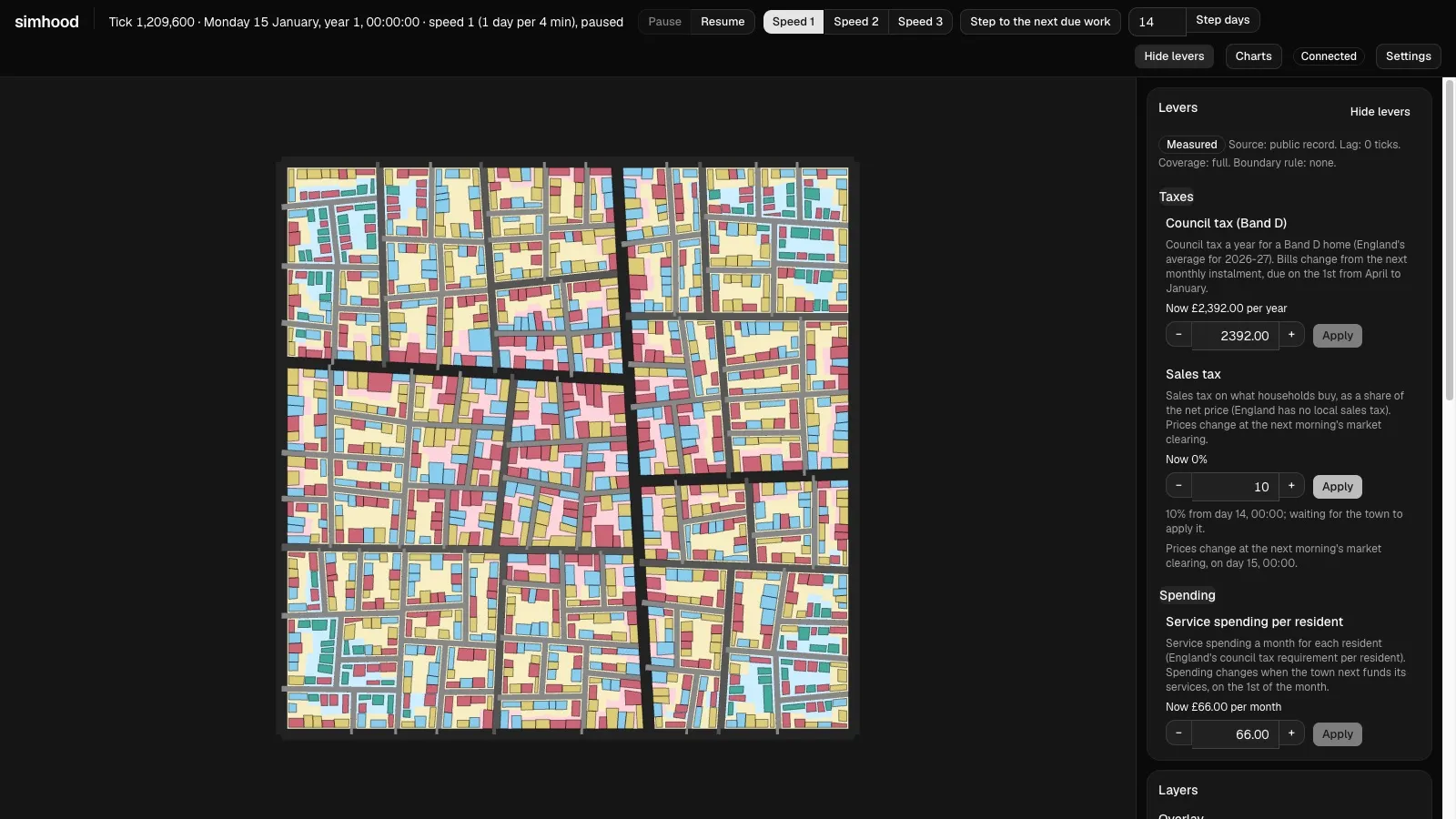The height and width of the screenshot is (819, 1456).
Task: Click the Taxes section heading
Action: pyautogui.click(x=1176, y=197)
